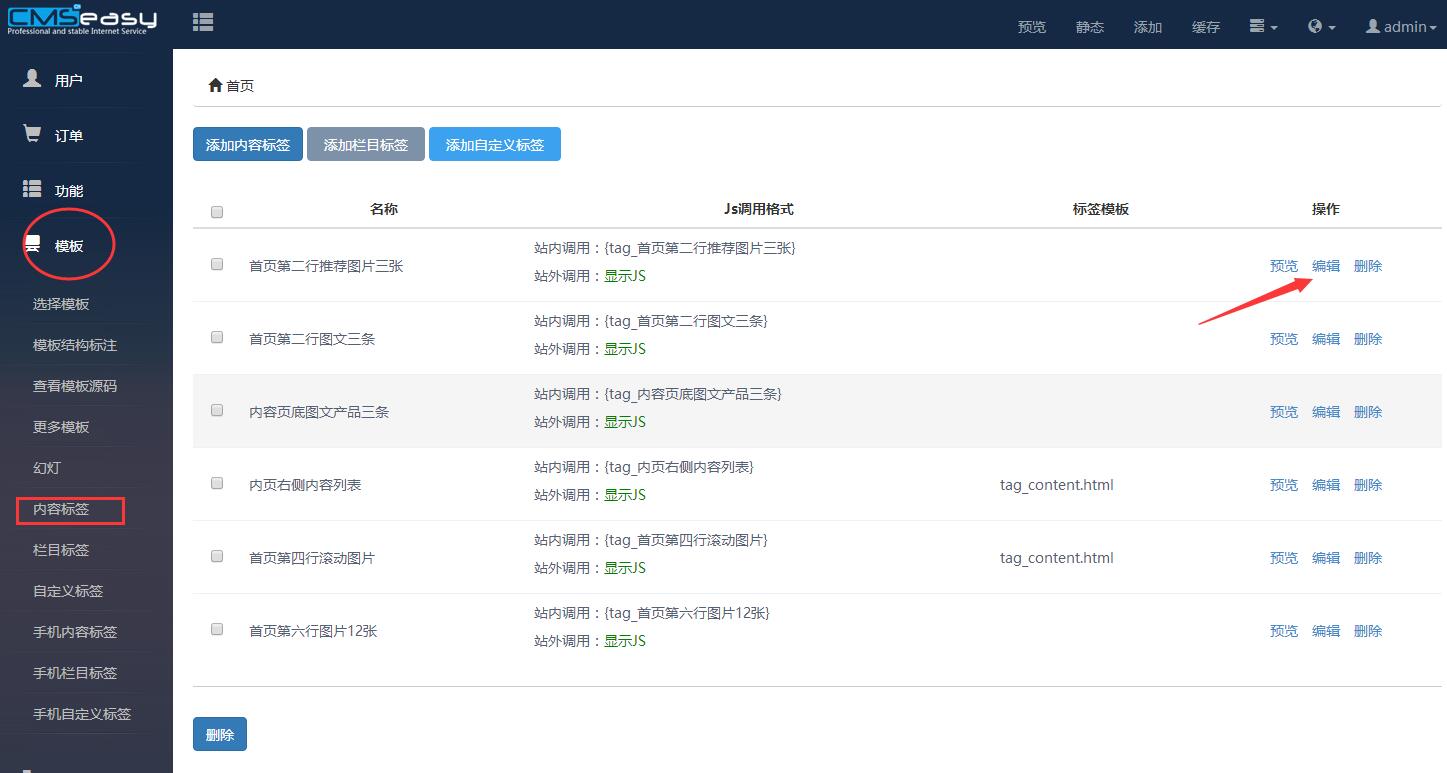The width and height of the screenshot is (1447, 773).
Task: Open 栏目标签 in the sidebar menu
Action: pos(61,550)
